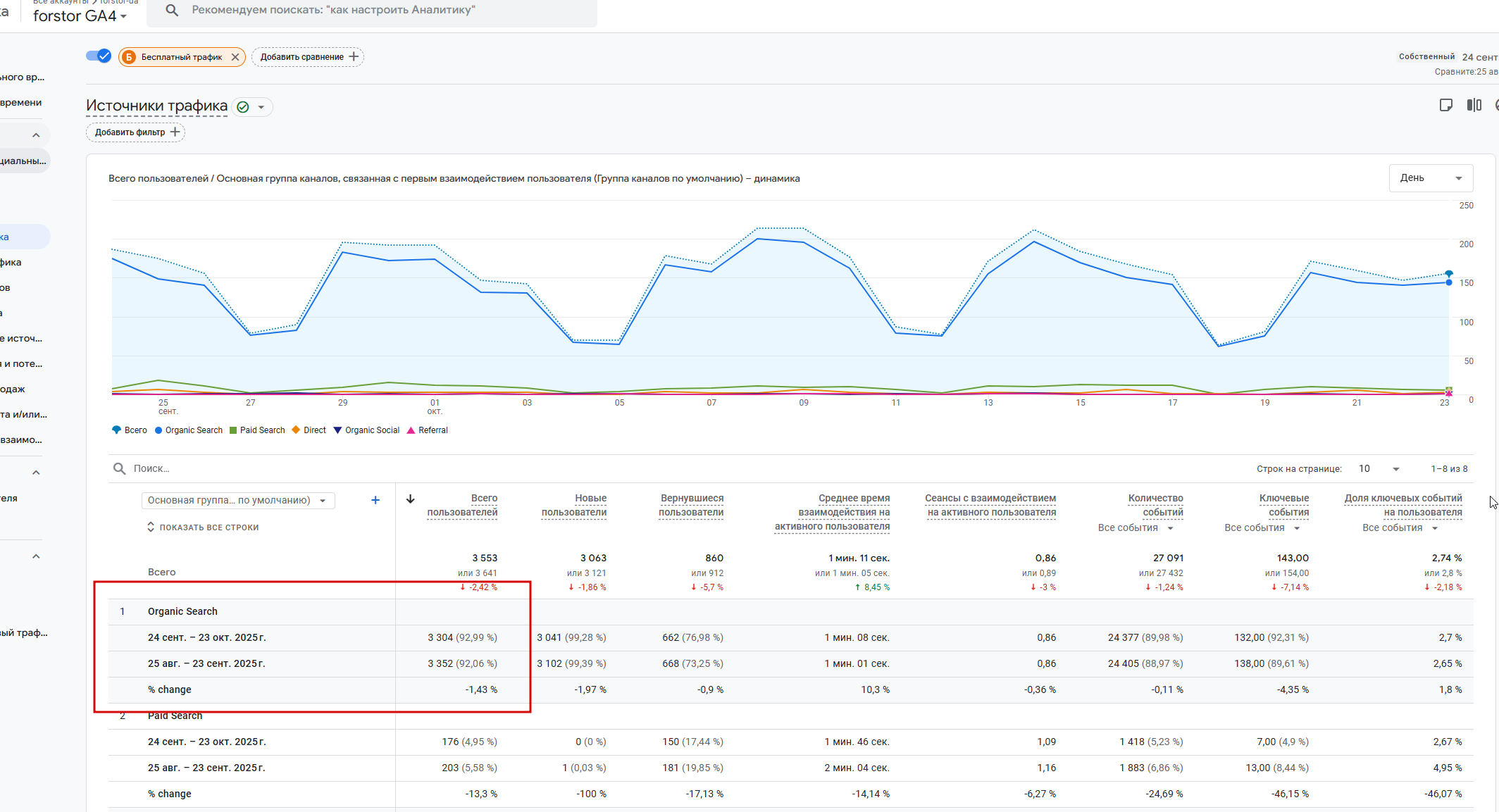Click Добавить фильтр button

(135, 132)
